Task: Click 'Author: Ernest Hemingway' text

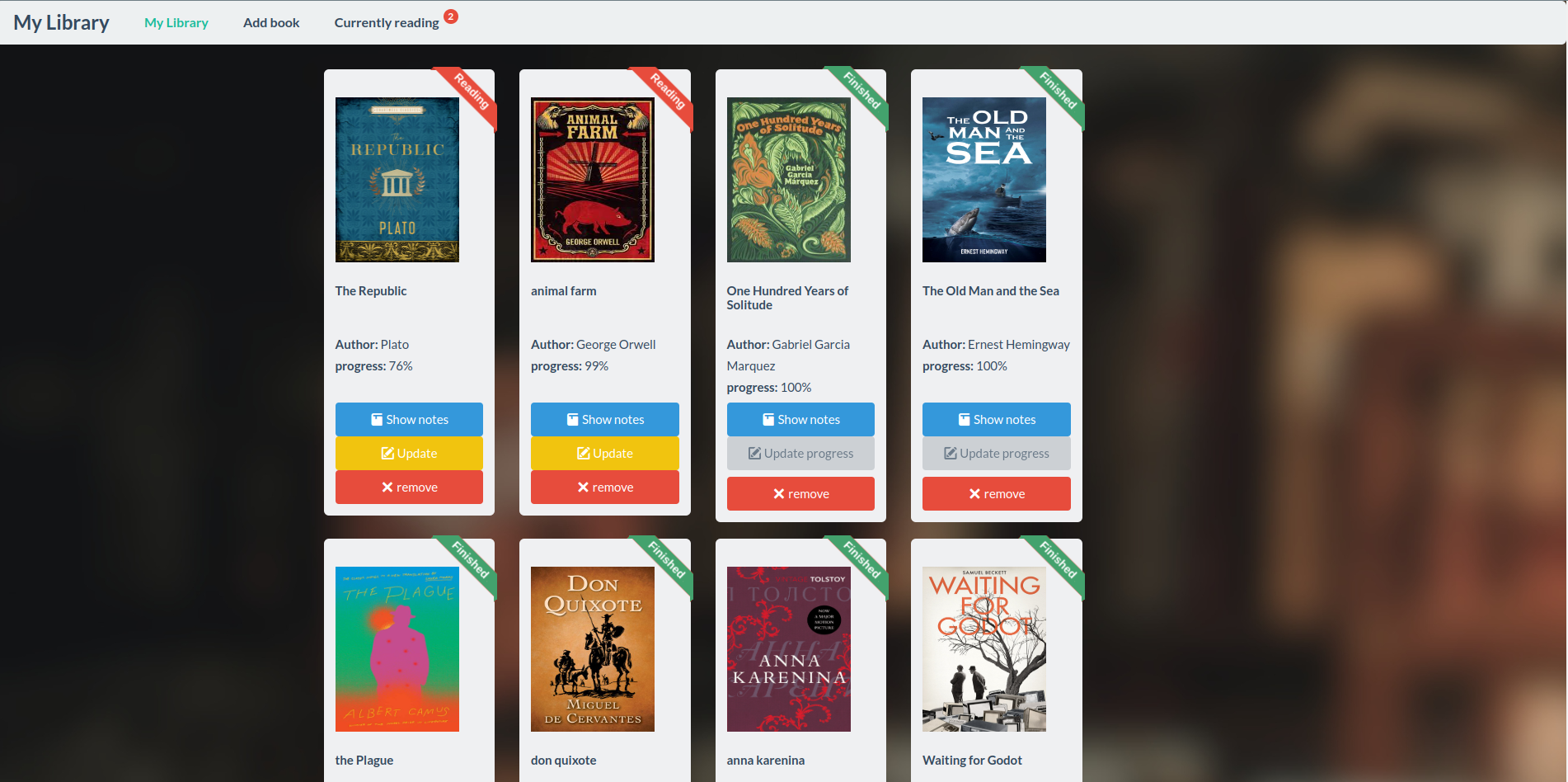Action: pos(997,345)
